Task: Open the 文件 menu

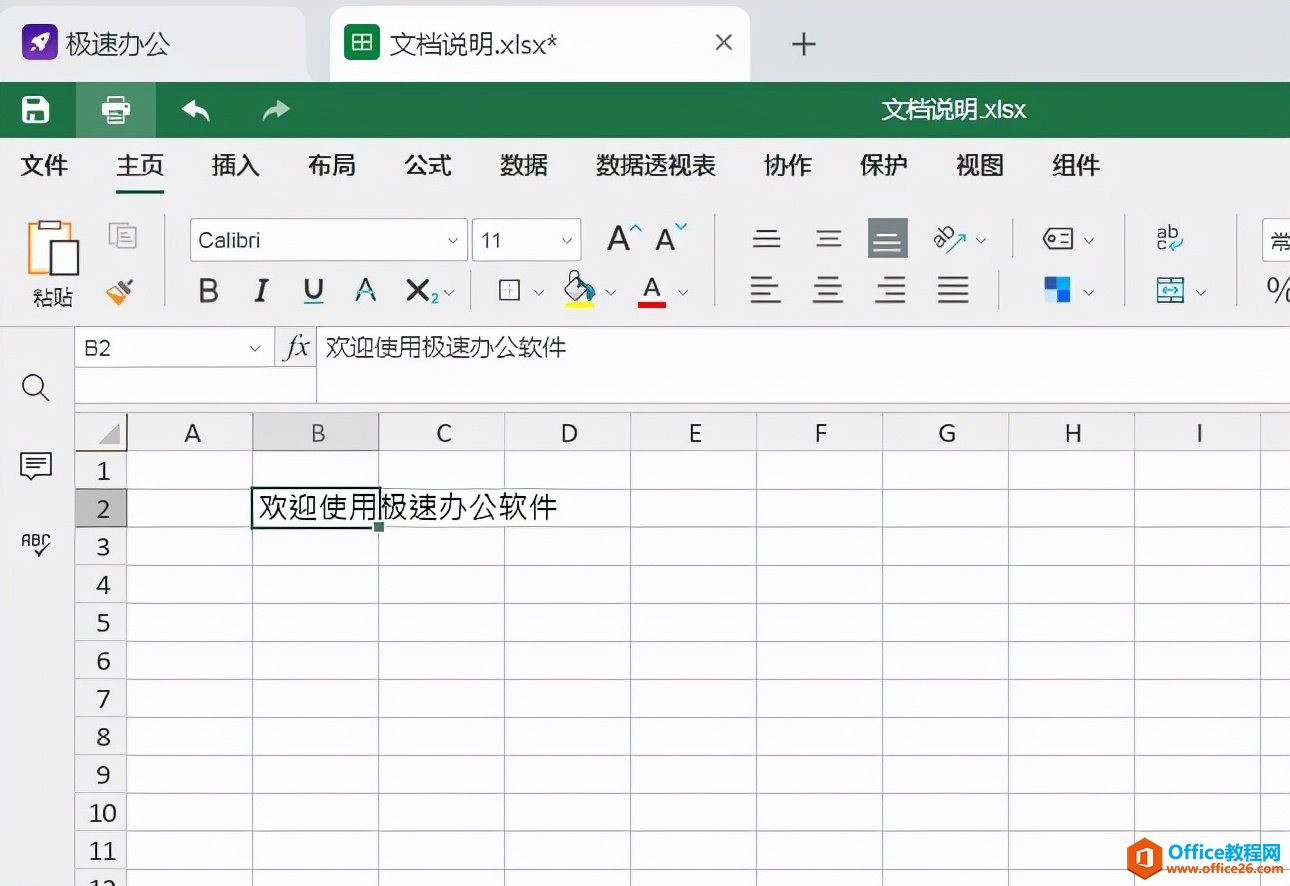Action: [x=45, y=166]
